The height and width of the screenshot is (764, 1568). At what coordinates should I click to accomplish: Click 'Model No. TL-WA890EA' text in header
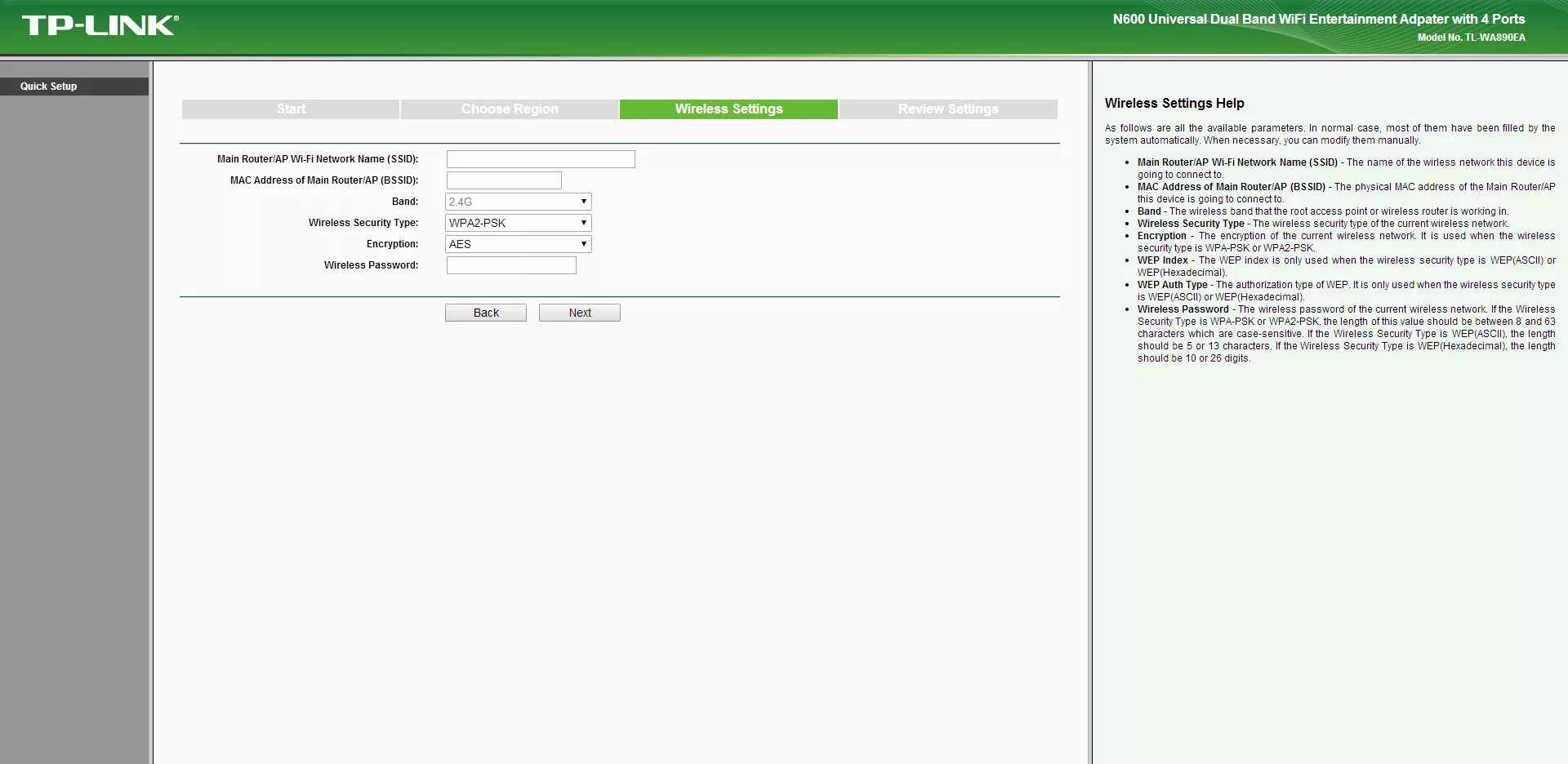1472,38
